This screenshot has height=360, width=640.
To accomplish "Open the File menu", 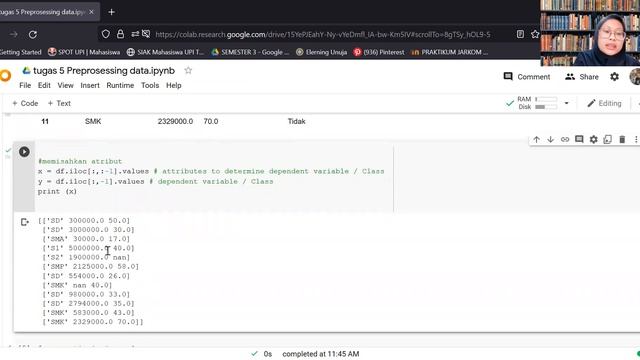I will pyautogui.click(x=25, y=85).
